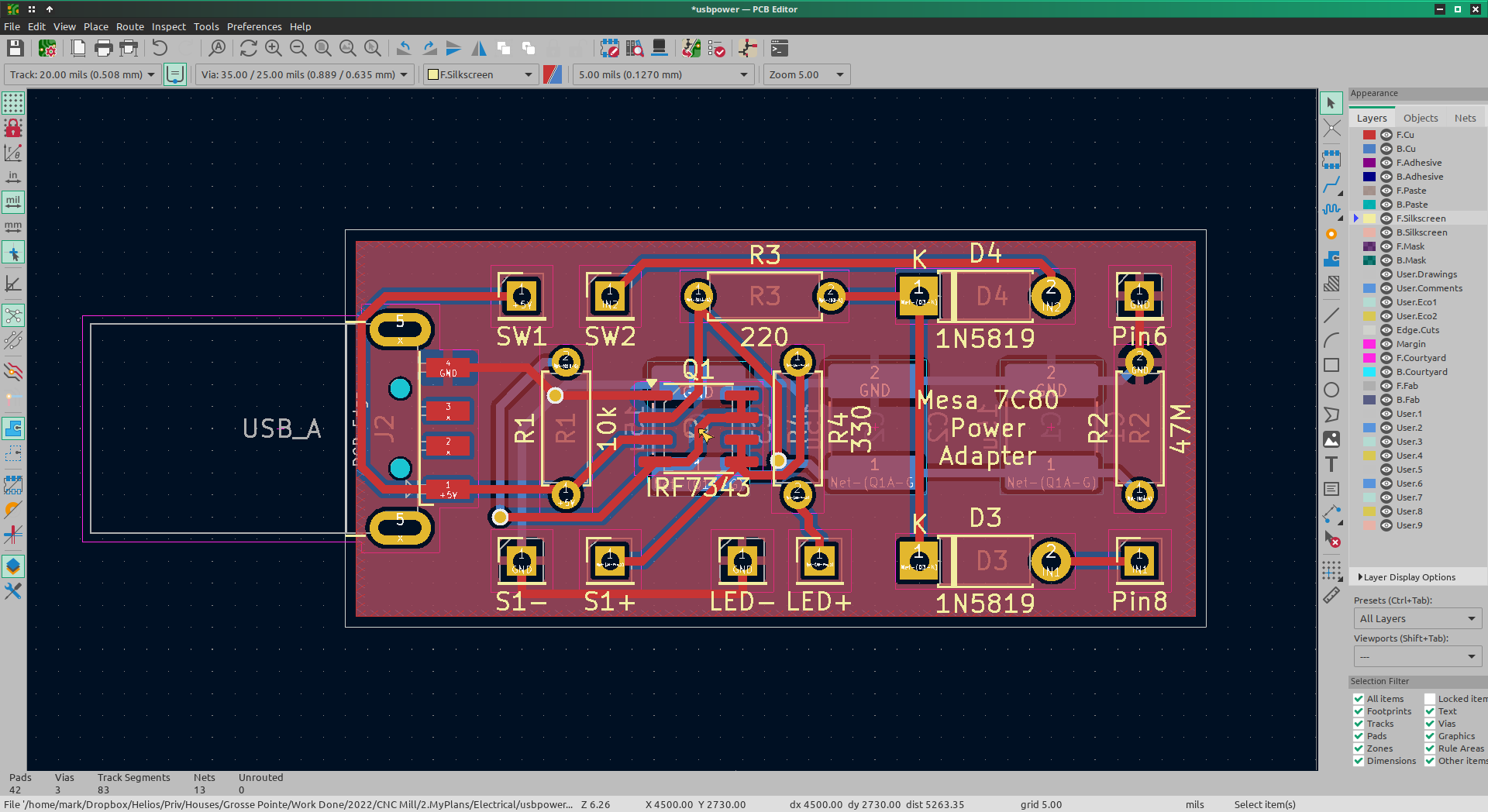
Task: Switch units to mils
Action: click(x=13, y=202)
